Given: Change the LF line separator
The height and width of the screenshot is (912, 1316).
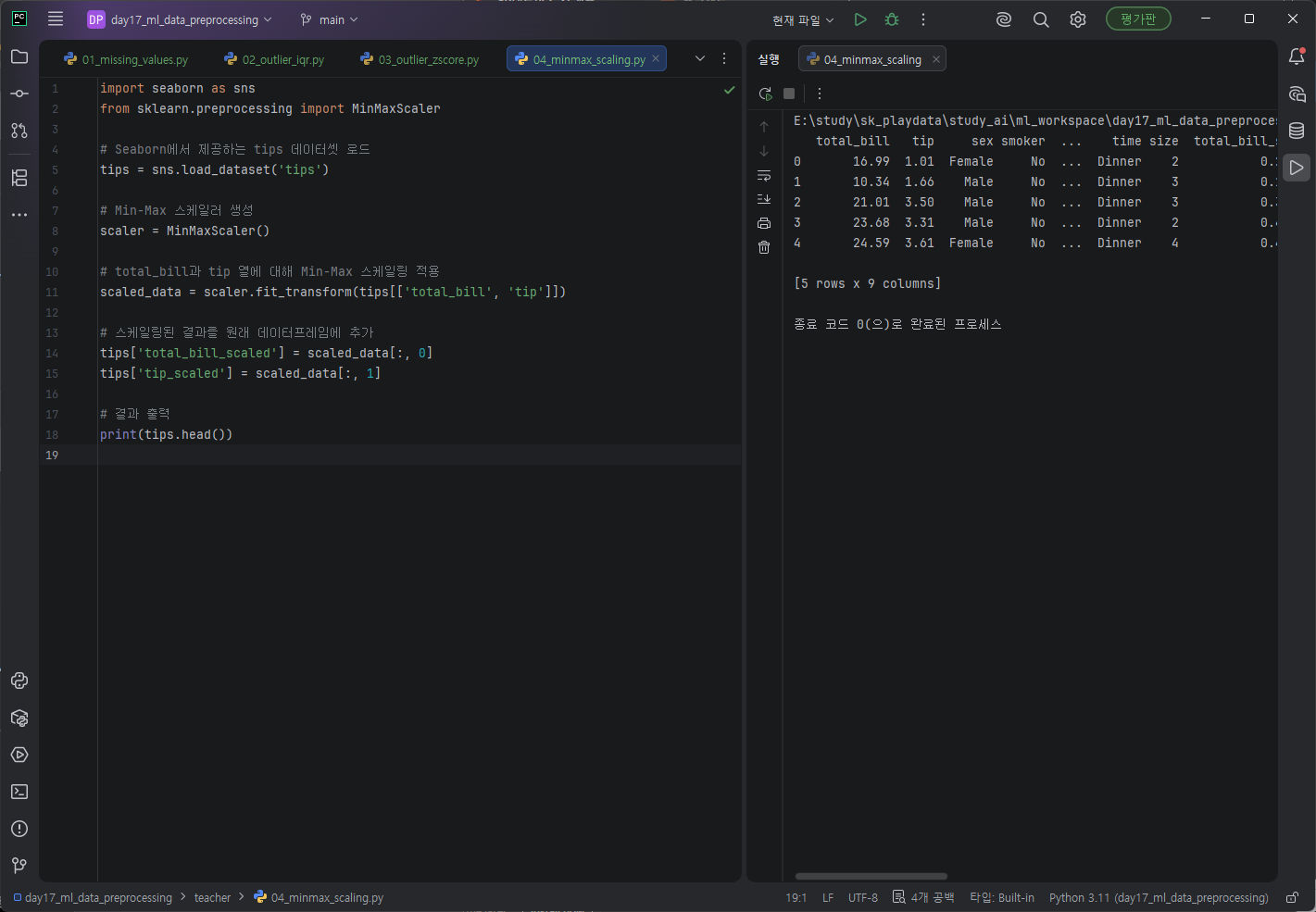Looking at the screenshot, I should [x=828, y=897].
